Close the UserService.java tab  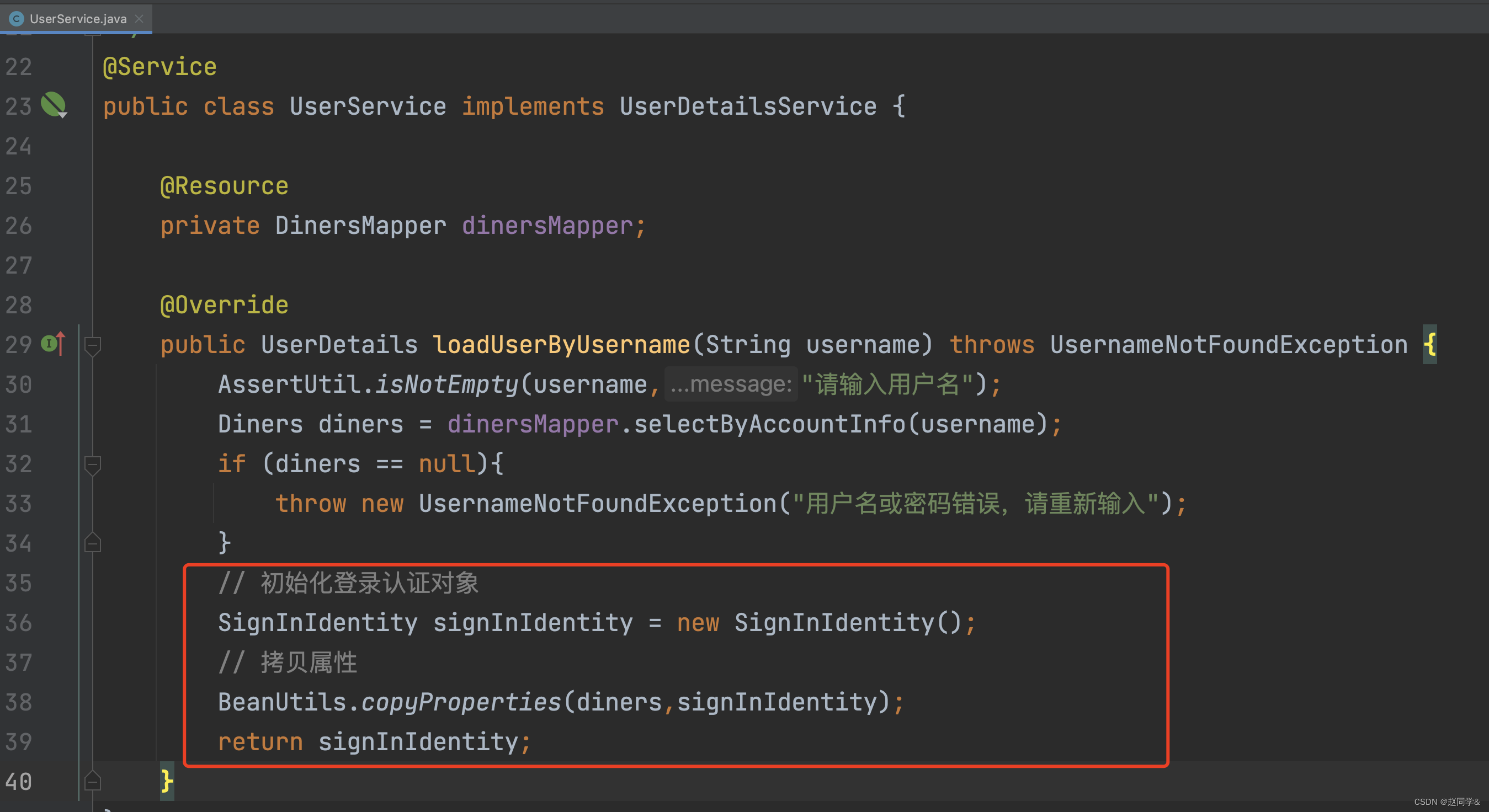pyautogui.click(x=139, y=19)
